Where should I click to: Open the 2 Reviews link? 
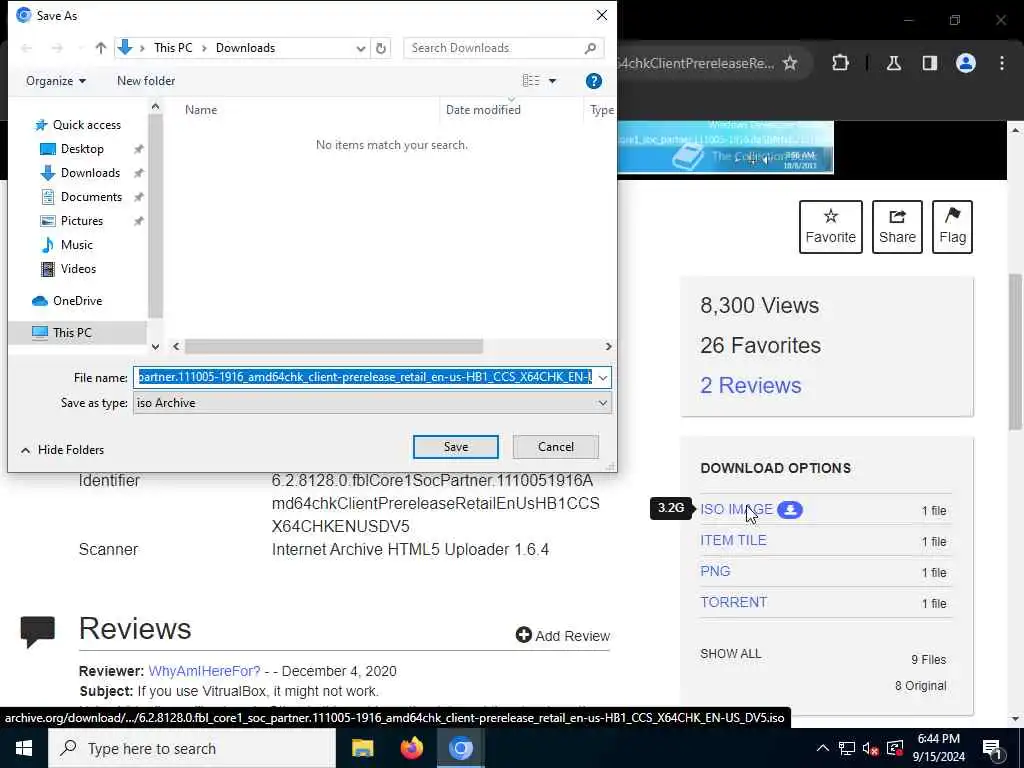pyautogui.click(x=750, y=385)
